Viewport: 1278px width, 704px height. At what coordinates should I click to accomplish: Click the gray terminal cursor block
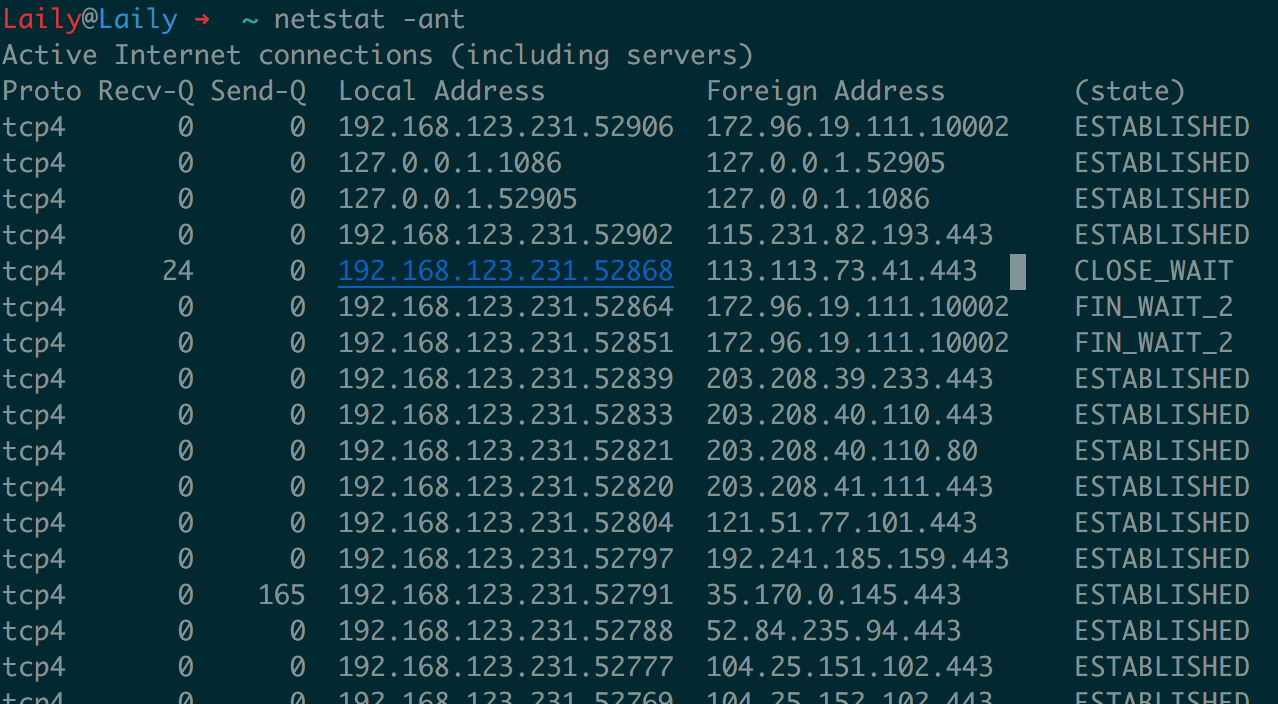pyautogui.click(x=1017, y=271)
